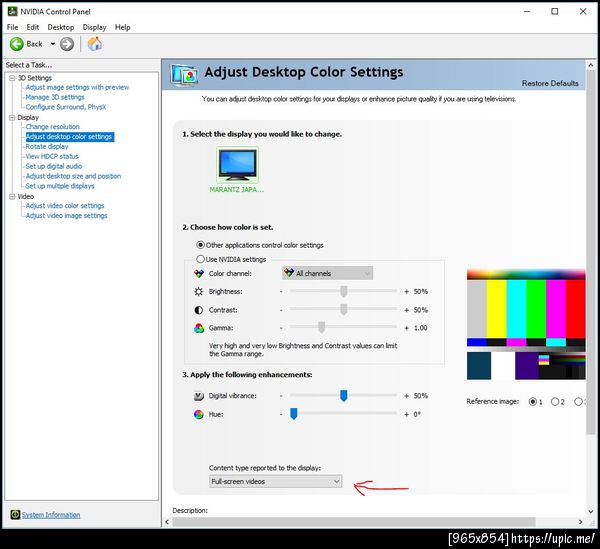Click the Back button label
Screen dimensions: 600x549
point(34,44)
